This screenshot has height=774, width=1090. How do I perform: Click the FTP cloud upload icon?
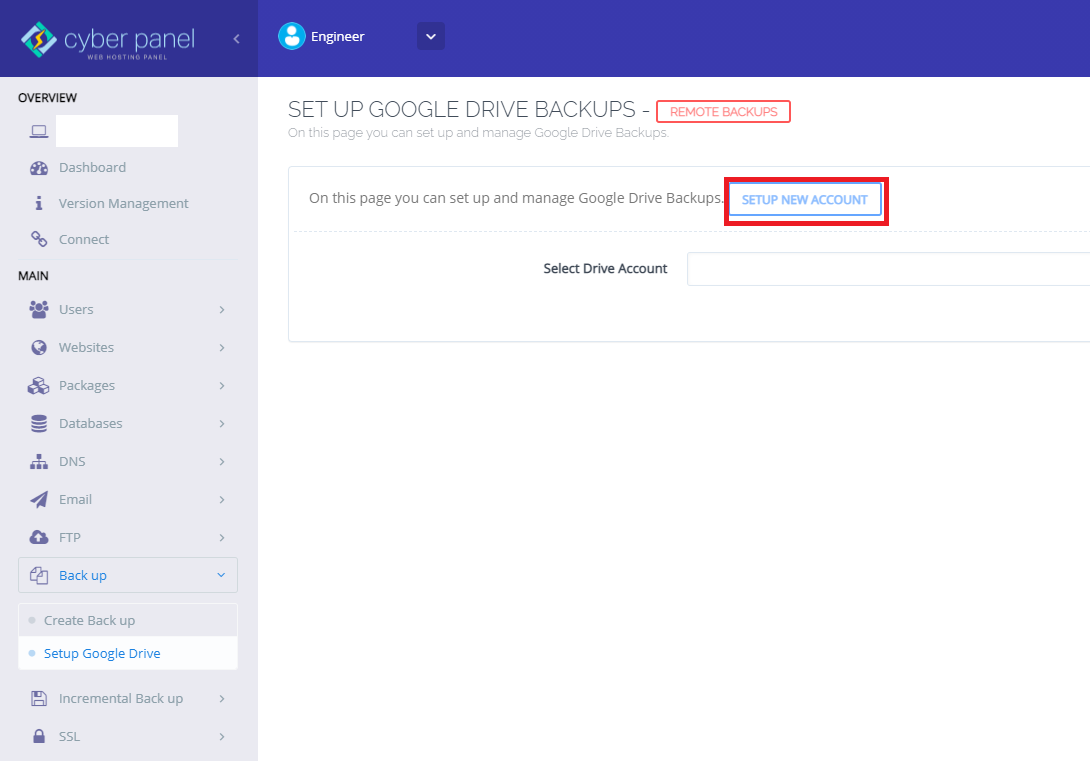(x=39, y=538)
